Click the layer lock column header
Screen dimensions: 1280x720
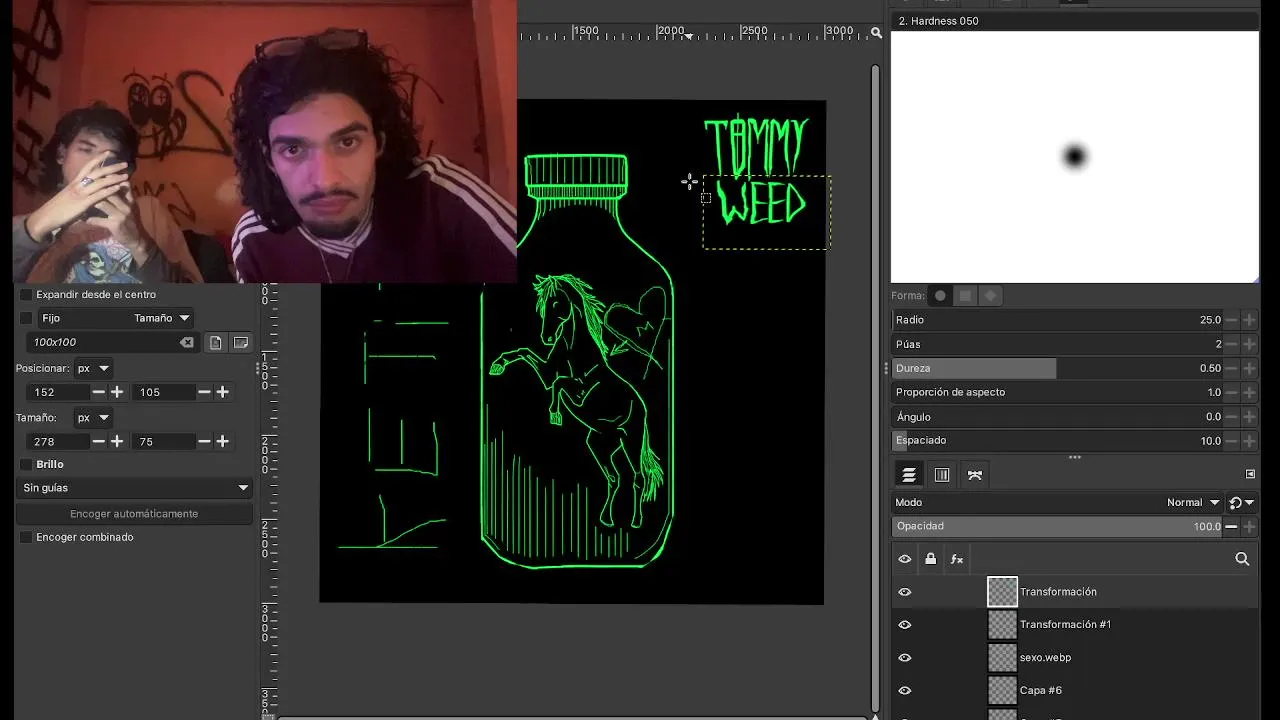point(931,559)
